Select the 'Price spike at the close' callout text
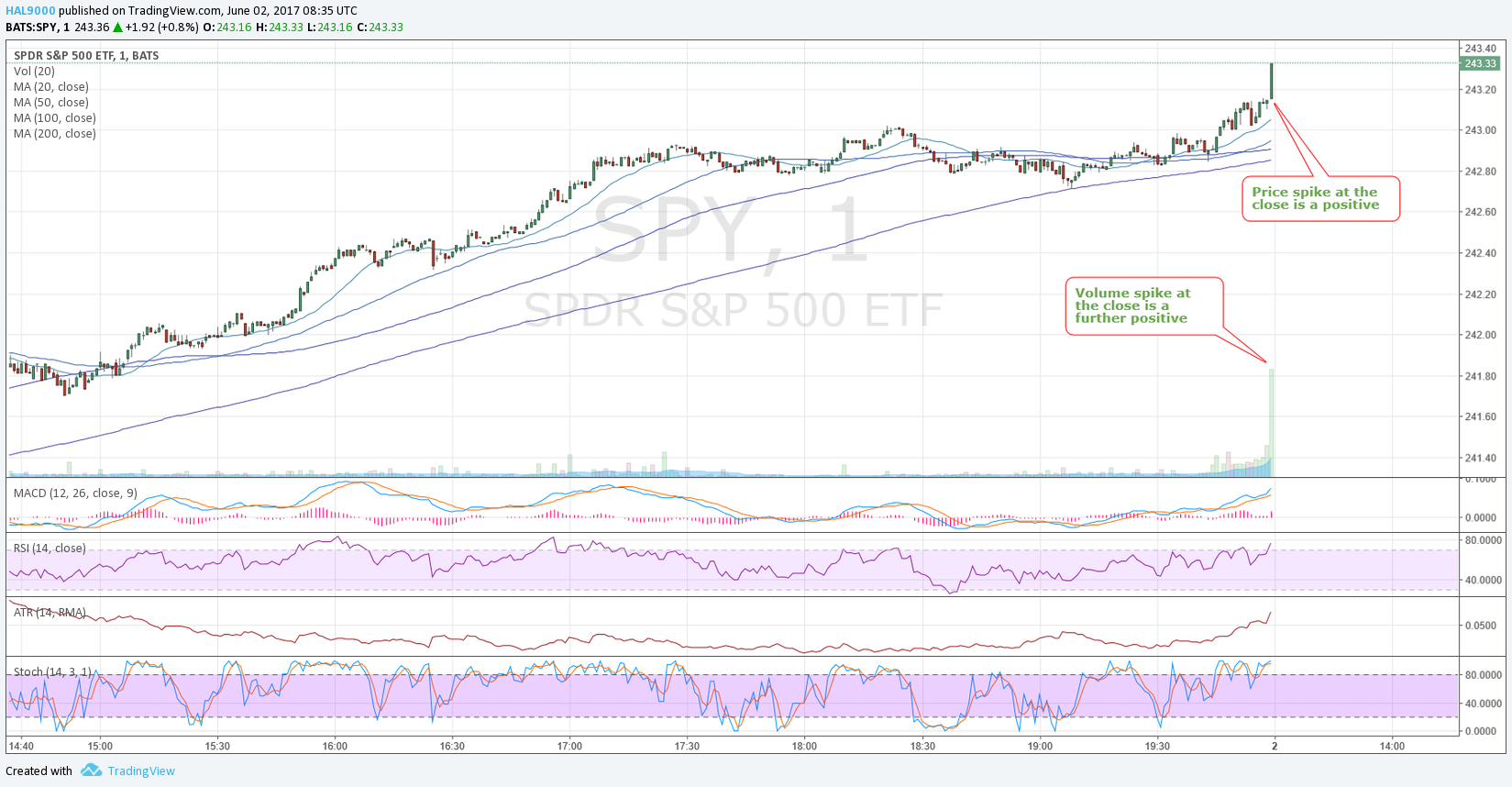This screenshot has height=787, width=1512. coord(1316,198)
